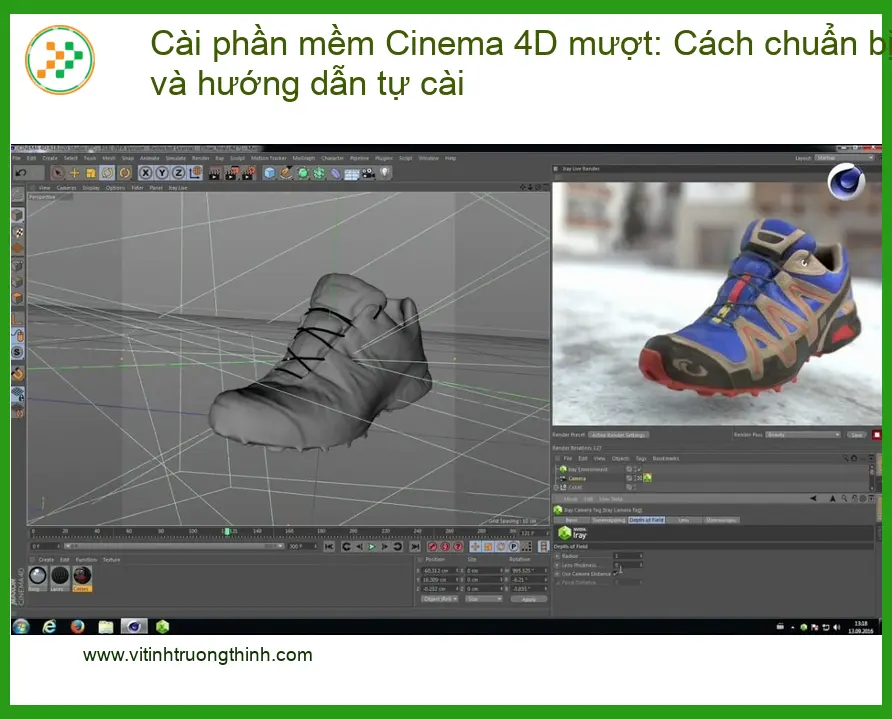Select Iray Environment in object manager

(588, 469)
